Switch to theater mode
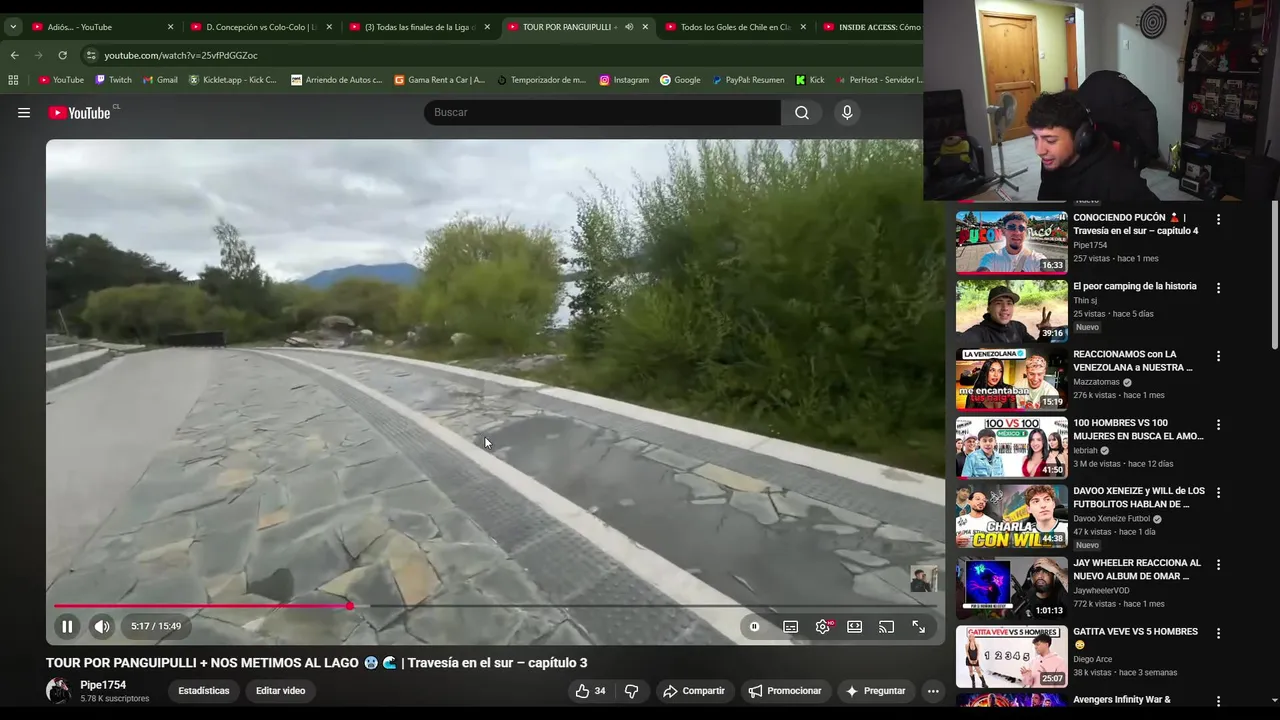This screenshot has width=1280, height=720. coord(855,627)
